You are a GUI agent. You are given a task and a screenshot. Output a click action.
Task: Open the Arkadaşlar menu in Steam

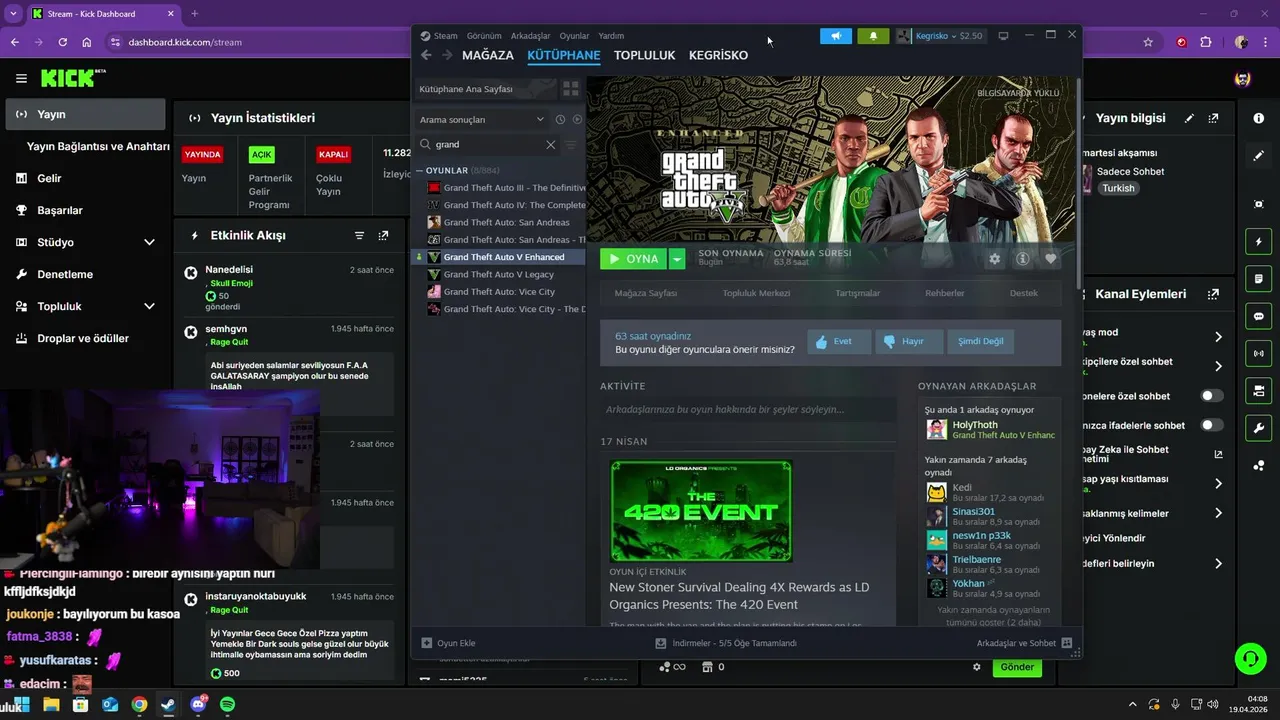pos(530,36)
